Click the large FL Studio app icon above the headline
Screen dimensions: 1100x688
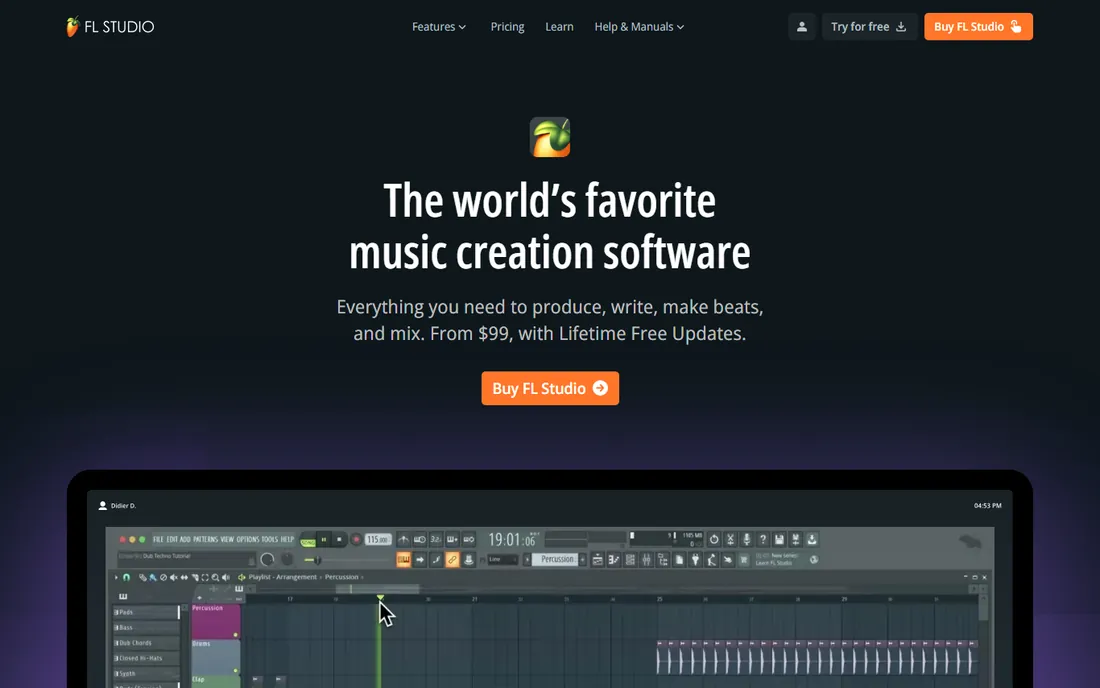coord(550,137)
